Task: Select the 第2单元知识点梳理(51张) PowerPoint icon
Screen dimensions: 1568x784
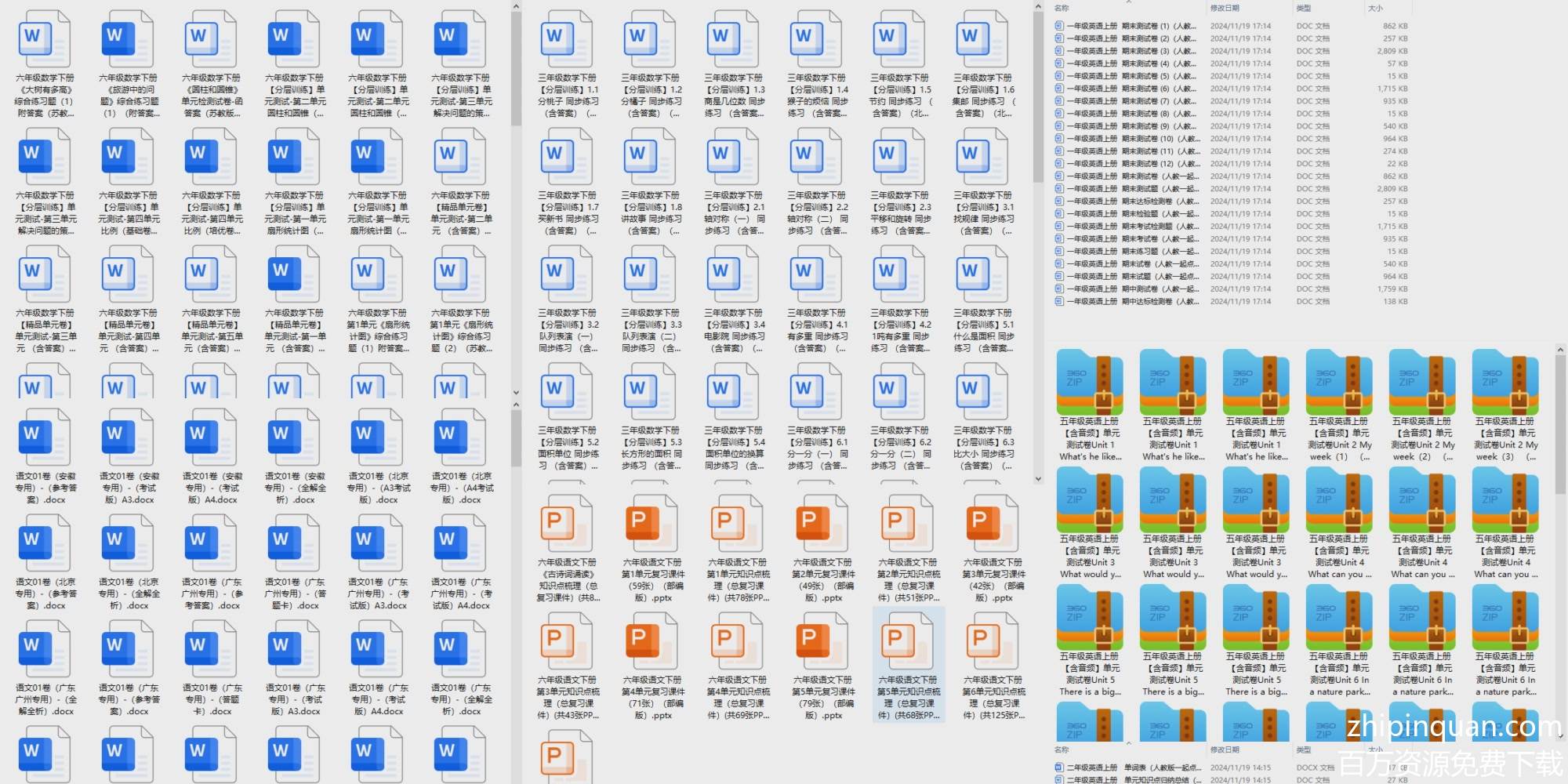Action: pyautogui.click(x=908, y=524)
